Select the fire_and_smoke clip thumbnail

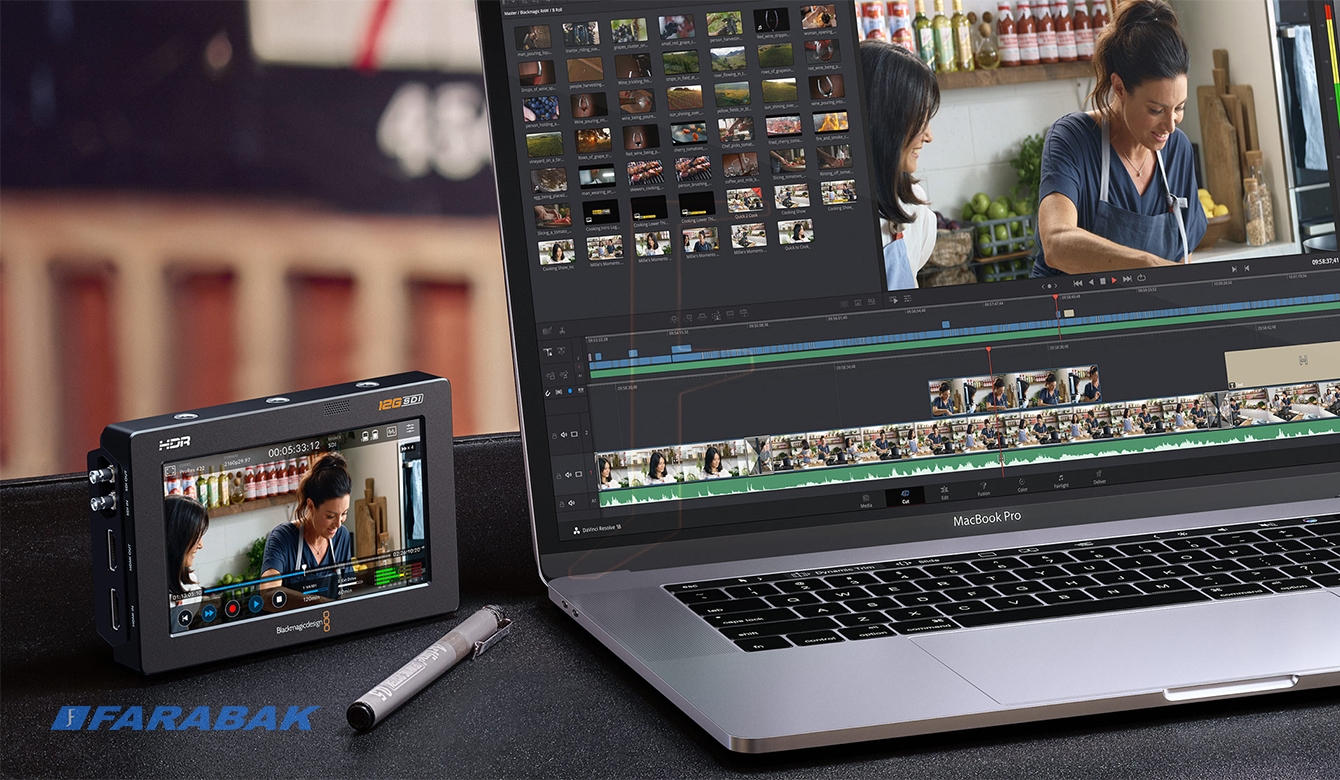pyautogui.click(x=831, y=122)
